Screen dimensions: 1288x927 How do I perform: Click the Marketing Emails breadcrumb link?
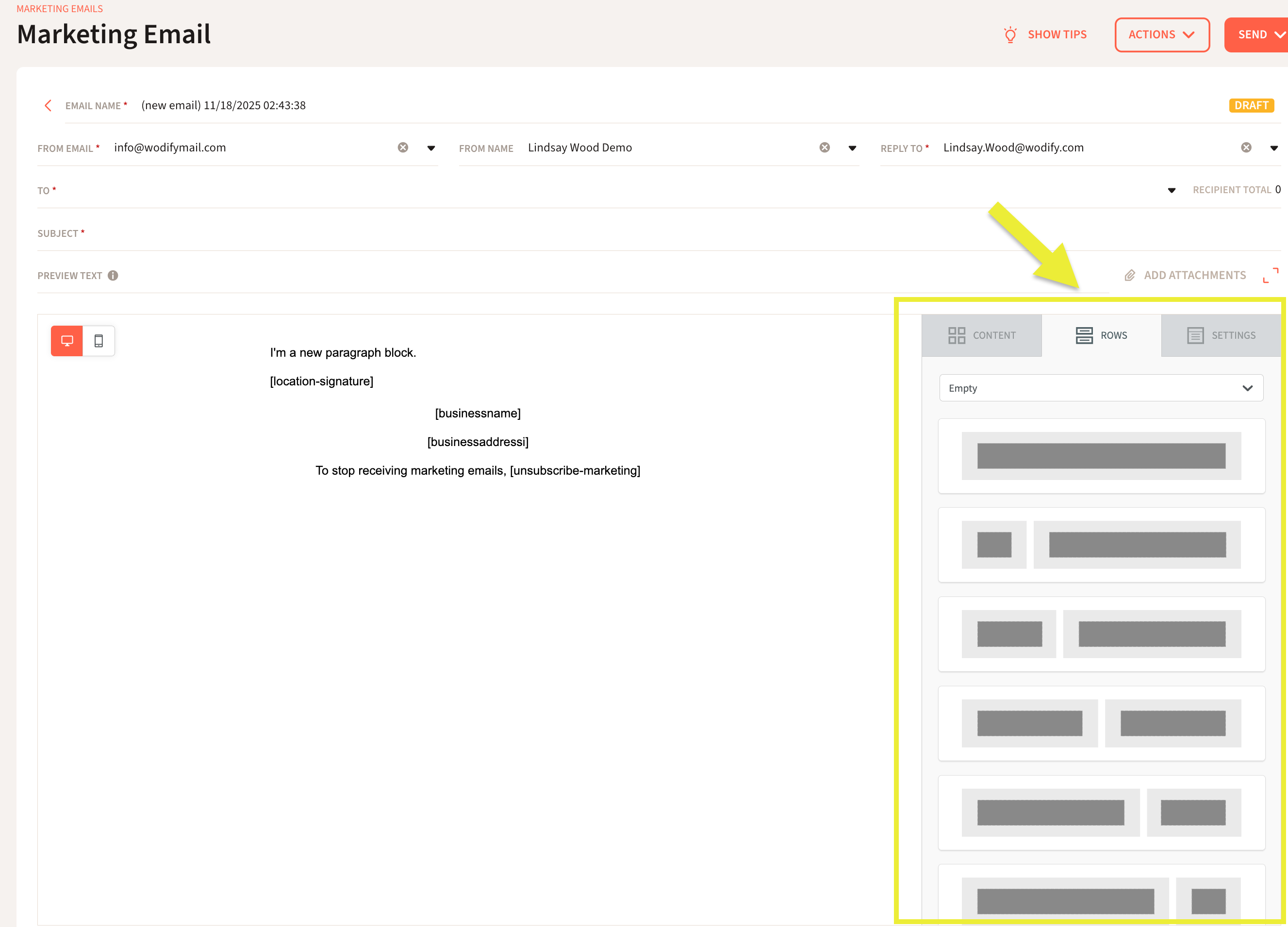point(60,9)
